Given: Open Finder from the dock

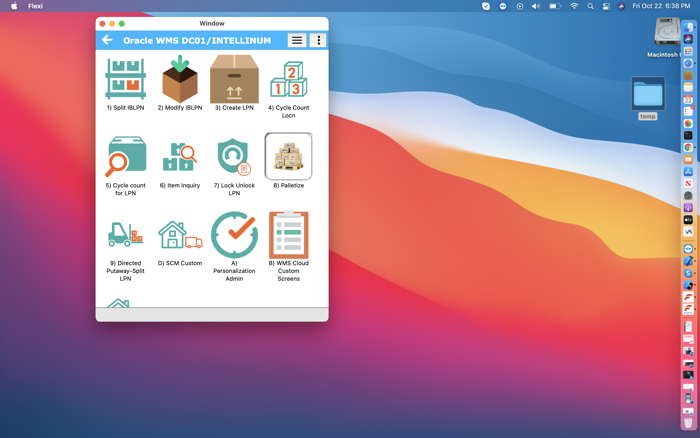Looking at the screenshot, I should [688, 27].
